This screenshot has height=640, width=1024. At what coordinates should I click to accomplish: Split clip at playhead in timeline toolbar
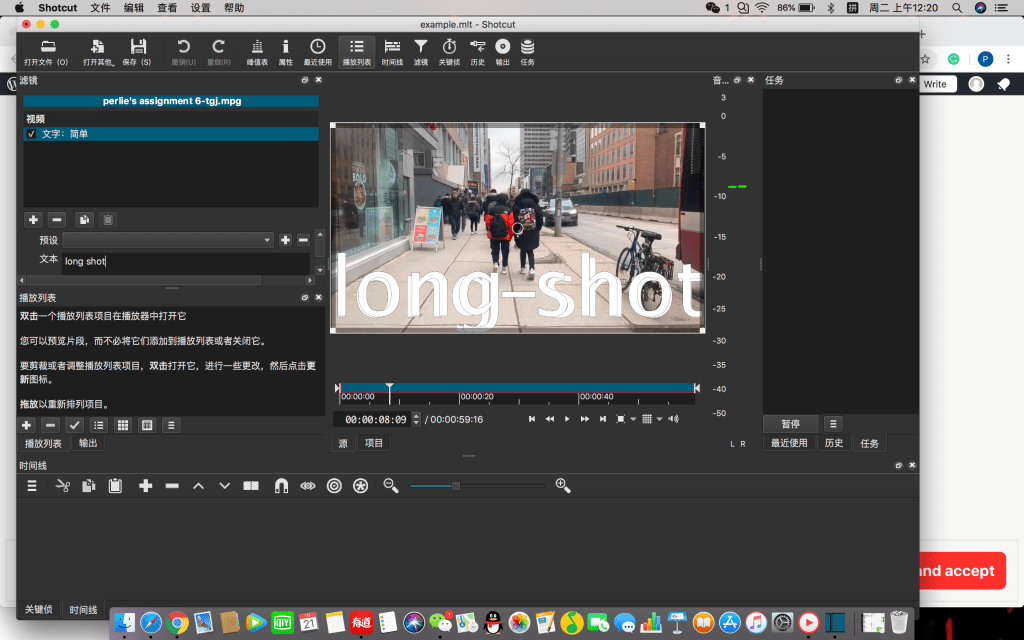(x=251, y=486)
